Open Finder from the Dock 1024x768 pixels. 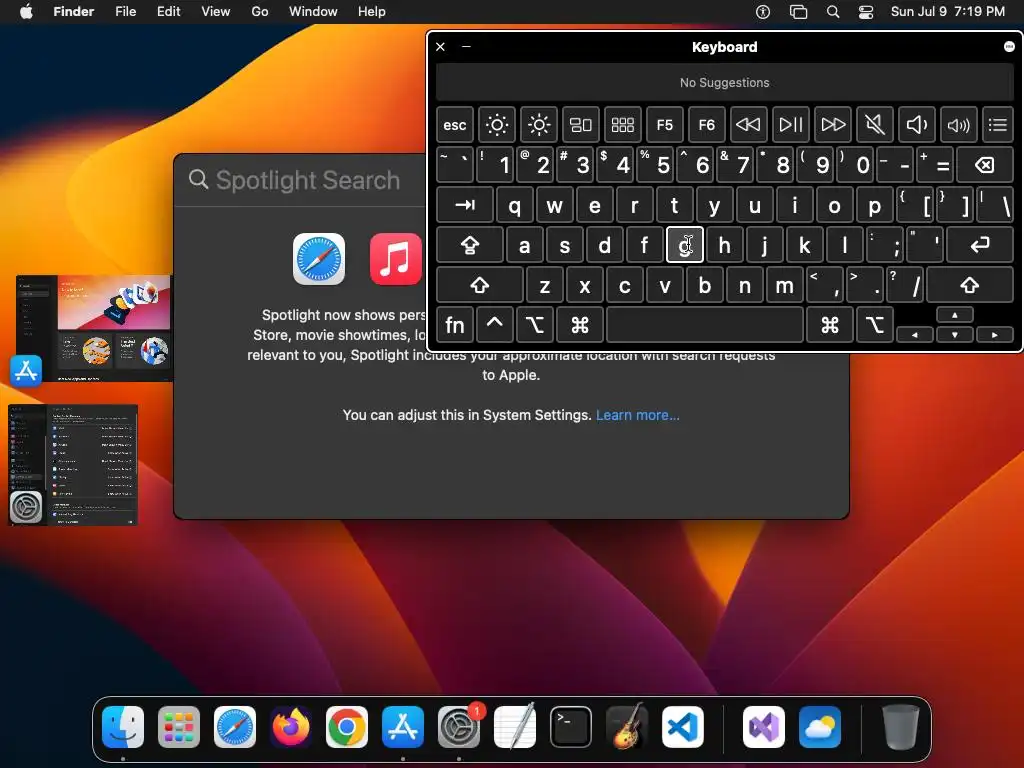[123, 727]
